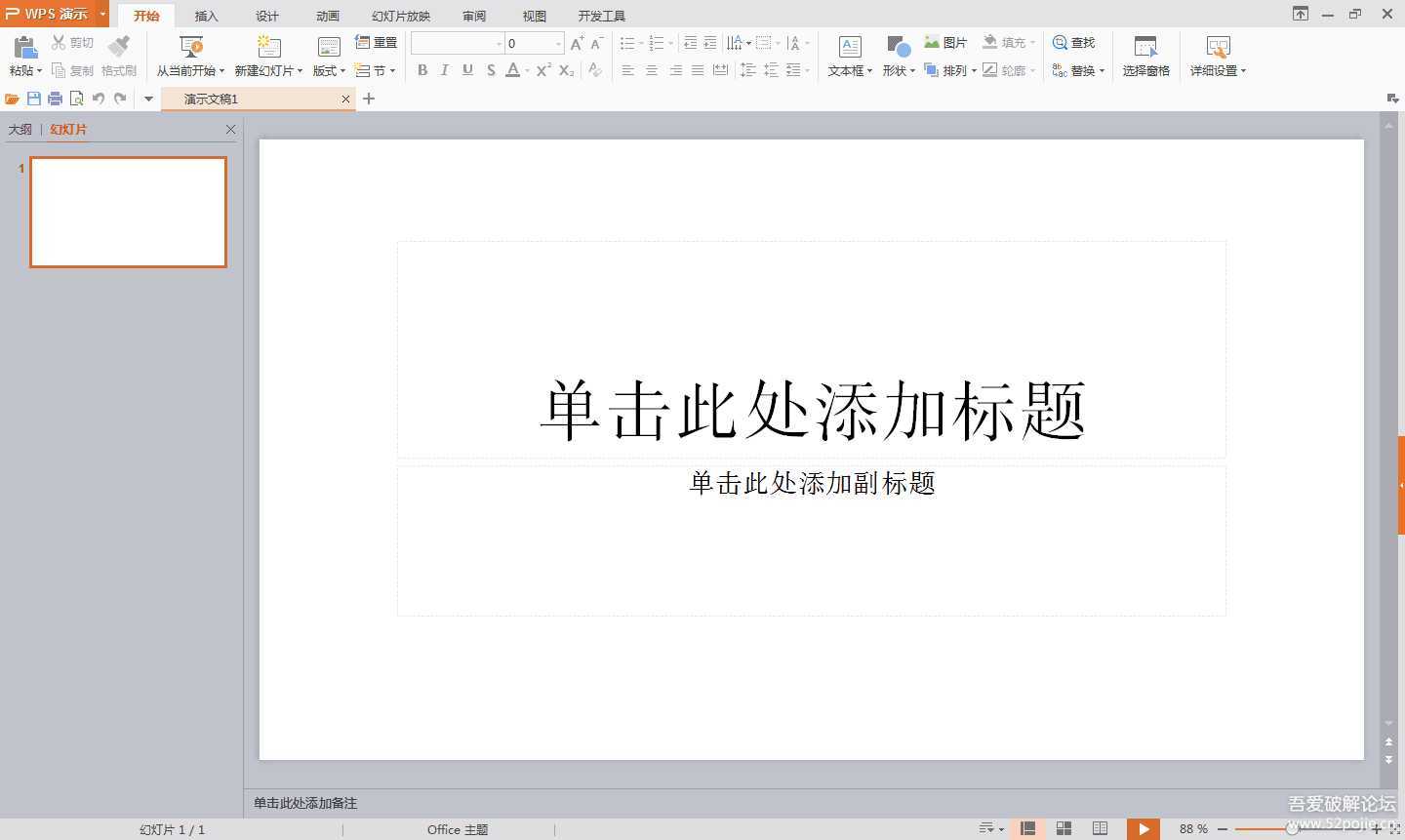Close the slide thumbnail side panel
This screenshot has height=840, width=1405.
pyautogui.click(x=230, y=129)
